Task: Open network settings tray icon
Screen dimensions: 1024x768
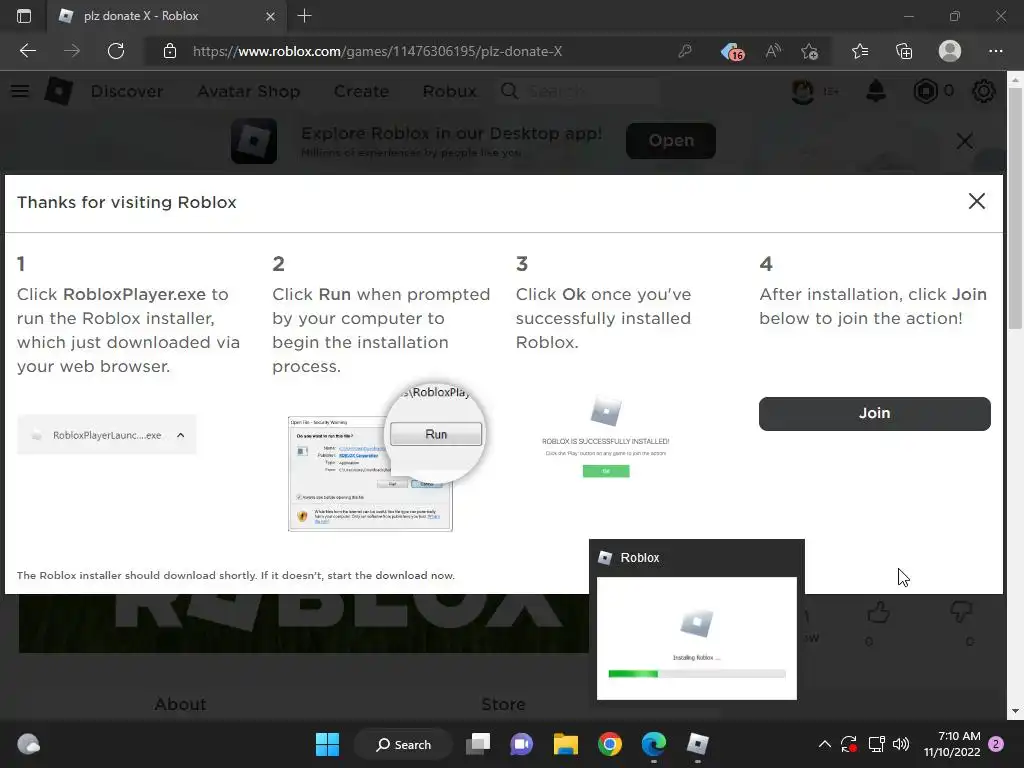Action: pos(876,744)
